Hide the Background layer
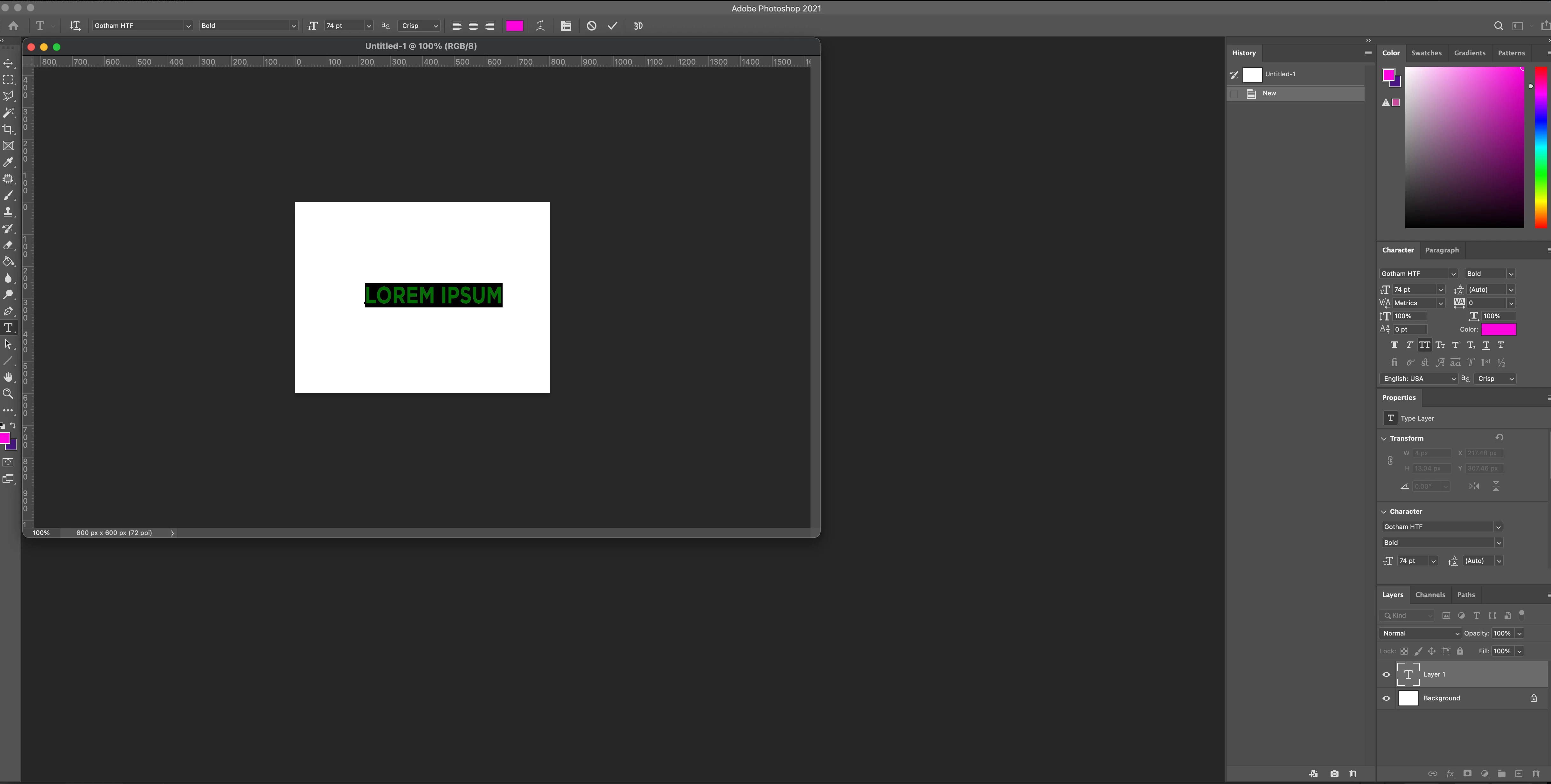 [x=1387, y=698]
